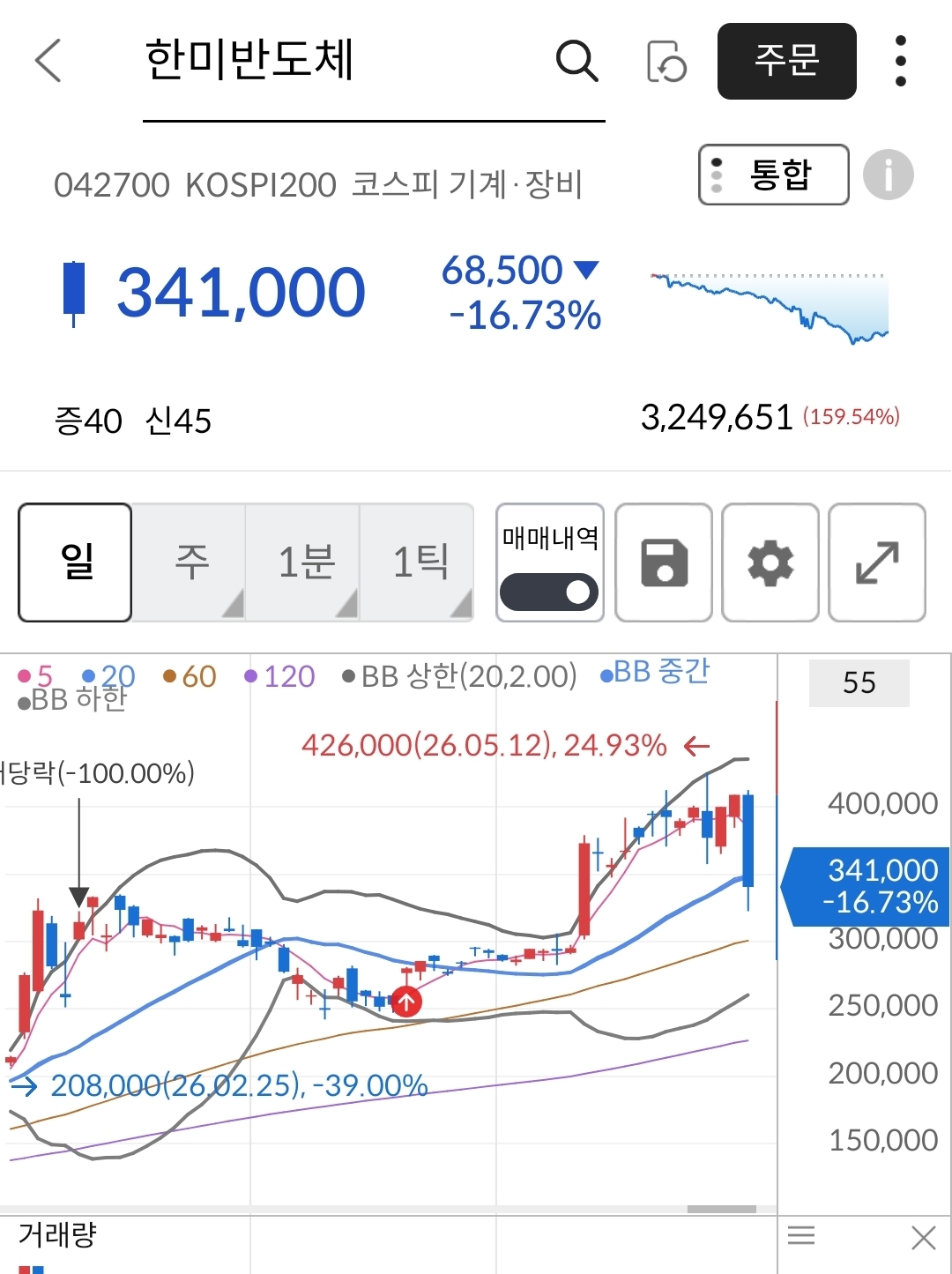Tap the (159.54%) volume ratio
The image size is (952, 1274).
point(852,417)
